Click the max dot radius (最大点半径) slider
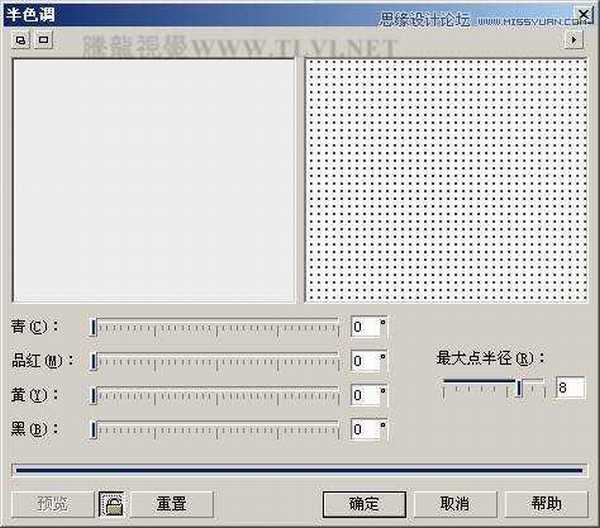This screenshot has width=600, height=528. pyautogui.click(x=493, y=388)
